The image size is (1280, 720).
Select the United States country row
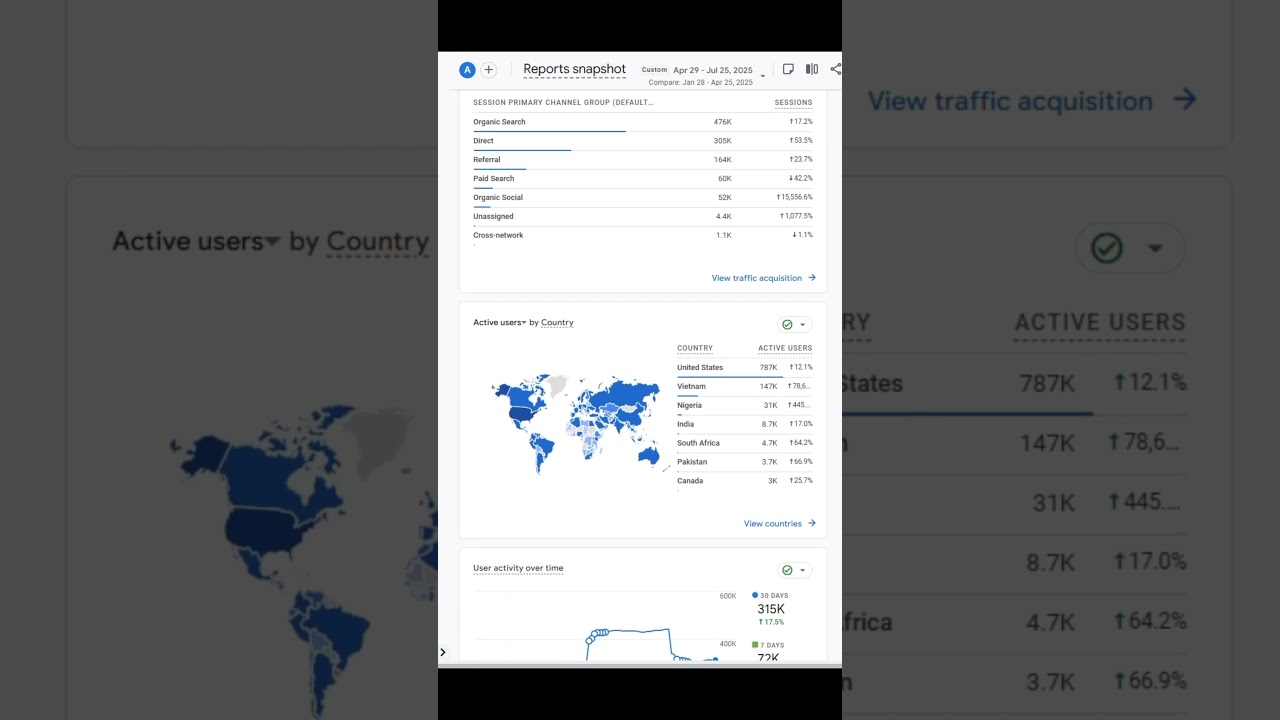[x=700, y=368]
